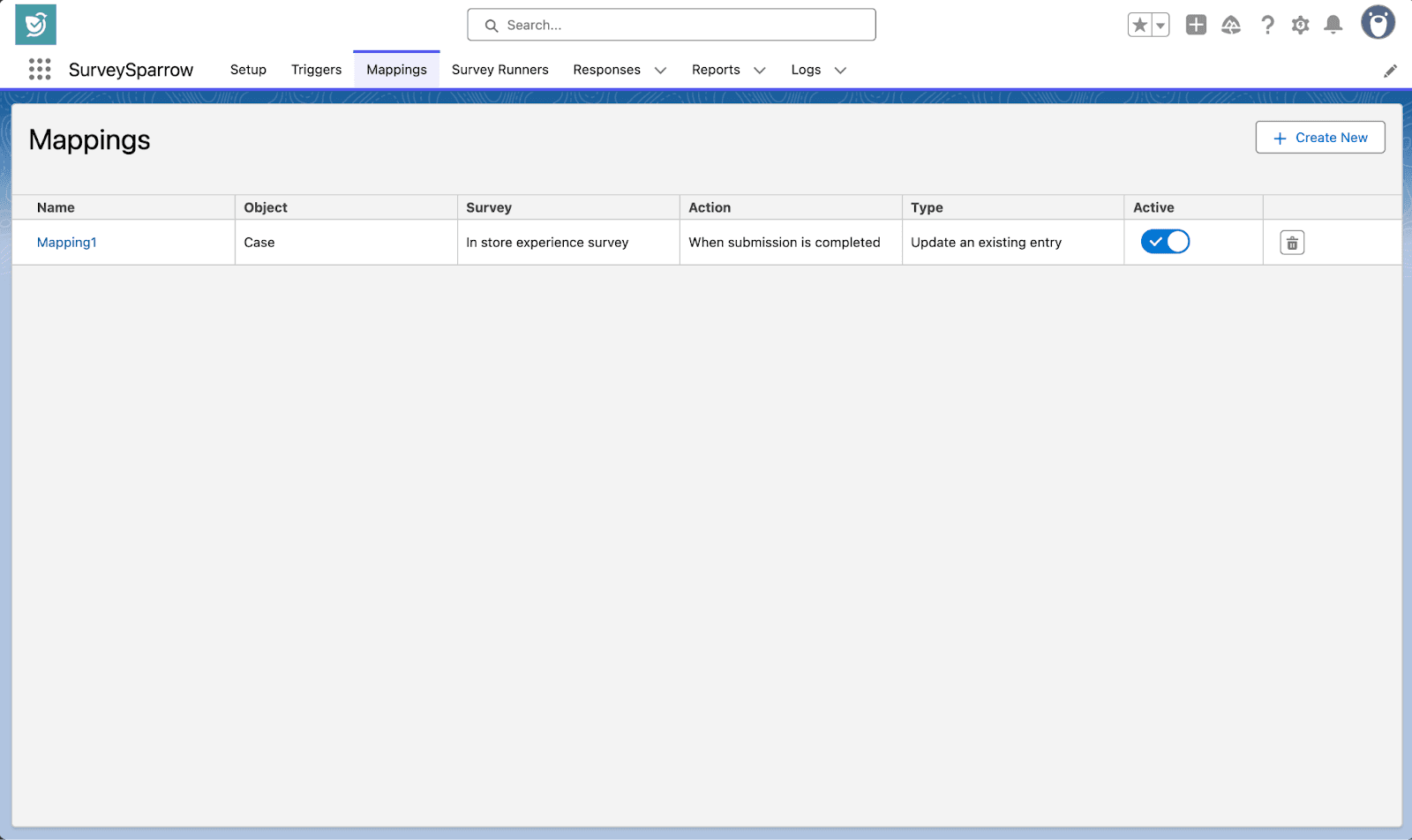
Task: Click the SurveySparrow logo icon
Action: (x=35, y=25)
